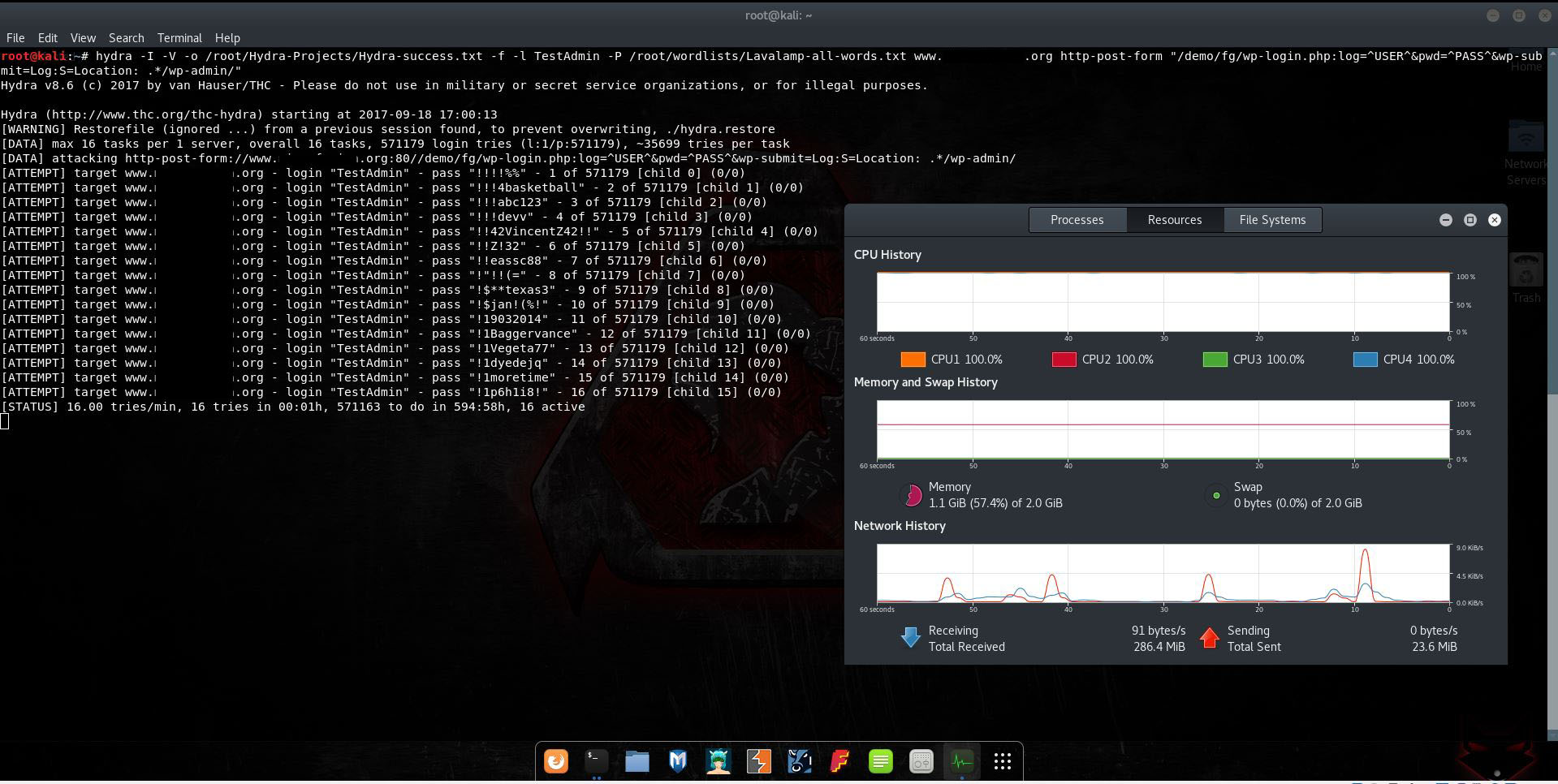Open the Show Applications grid icon
The height and width of the screenshot is (784, 1558).
coord(1003,761)
